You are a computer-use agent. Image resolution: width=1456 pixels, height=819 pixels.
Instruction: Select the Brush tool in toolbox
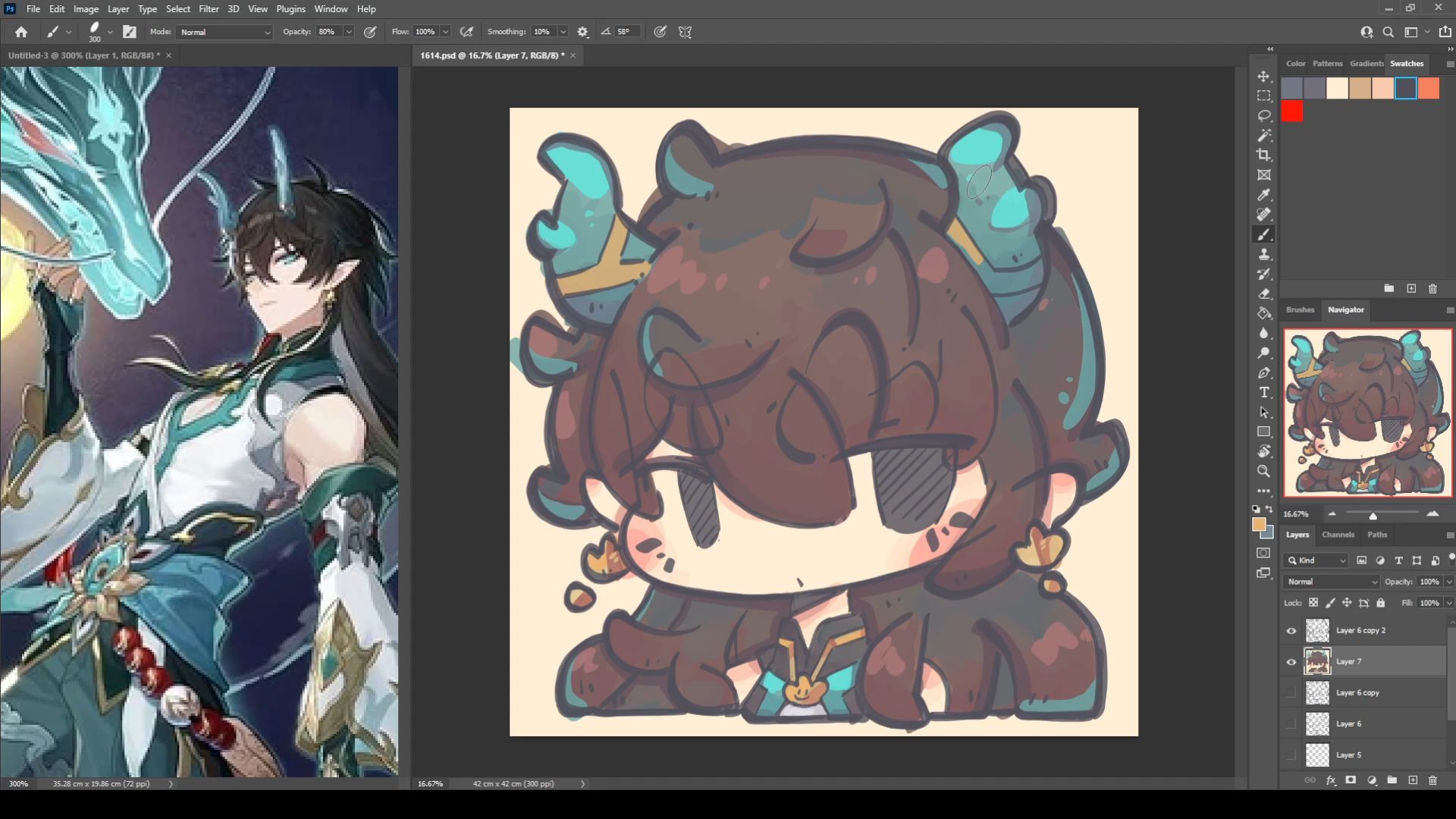[x=1263, y=234]
